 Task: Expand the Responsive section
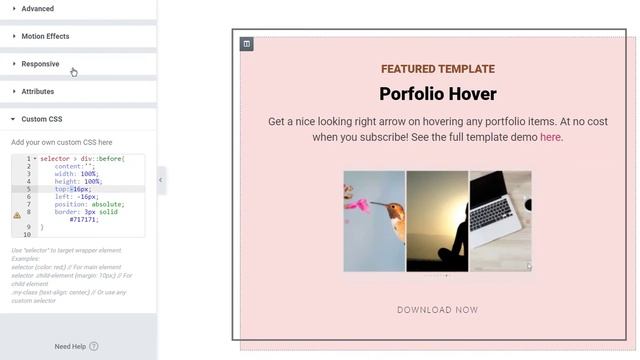tap(78, 64)
